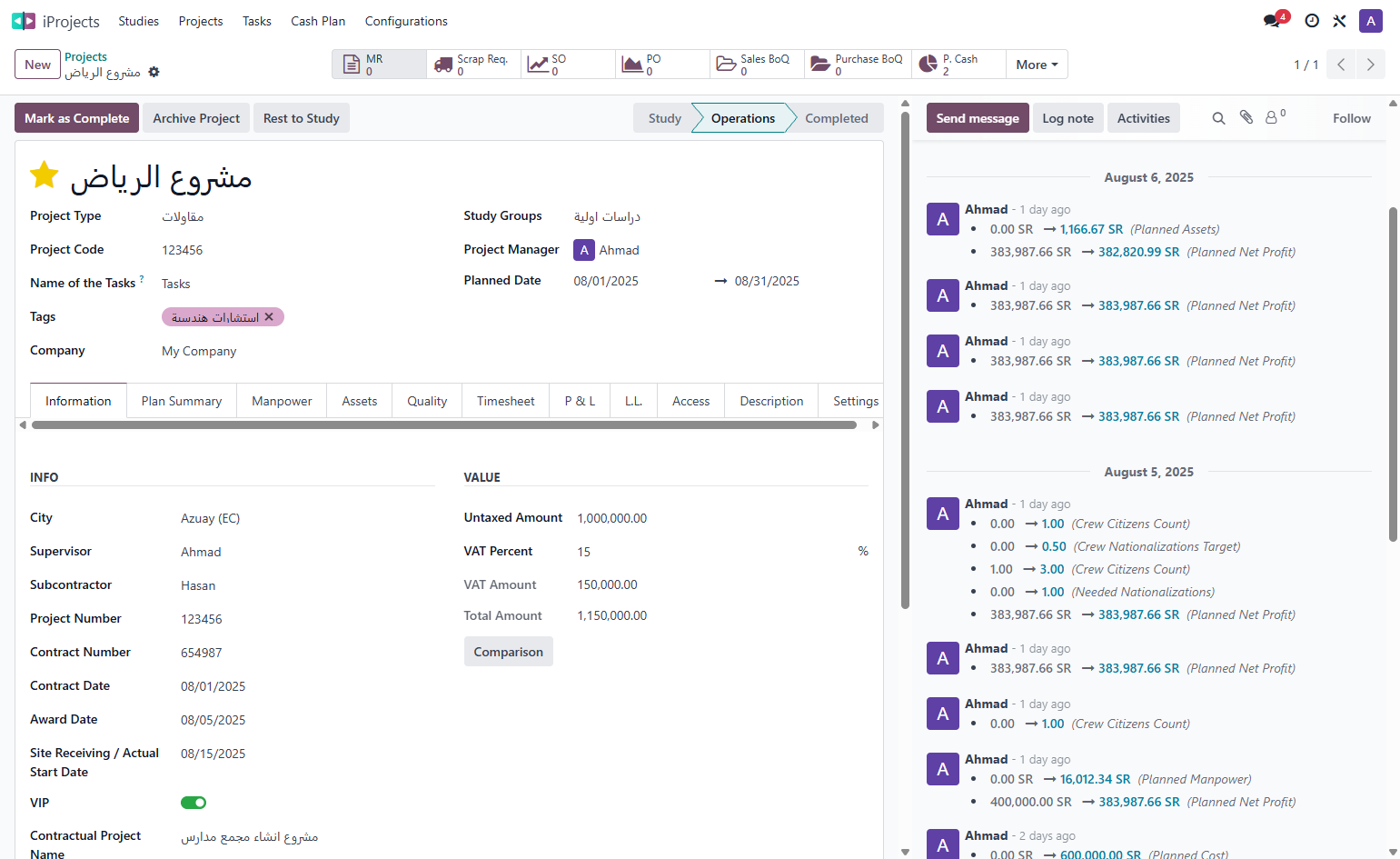Open the Projects menu

201,21
